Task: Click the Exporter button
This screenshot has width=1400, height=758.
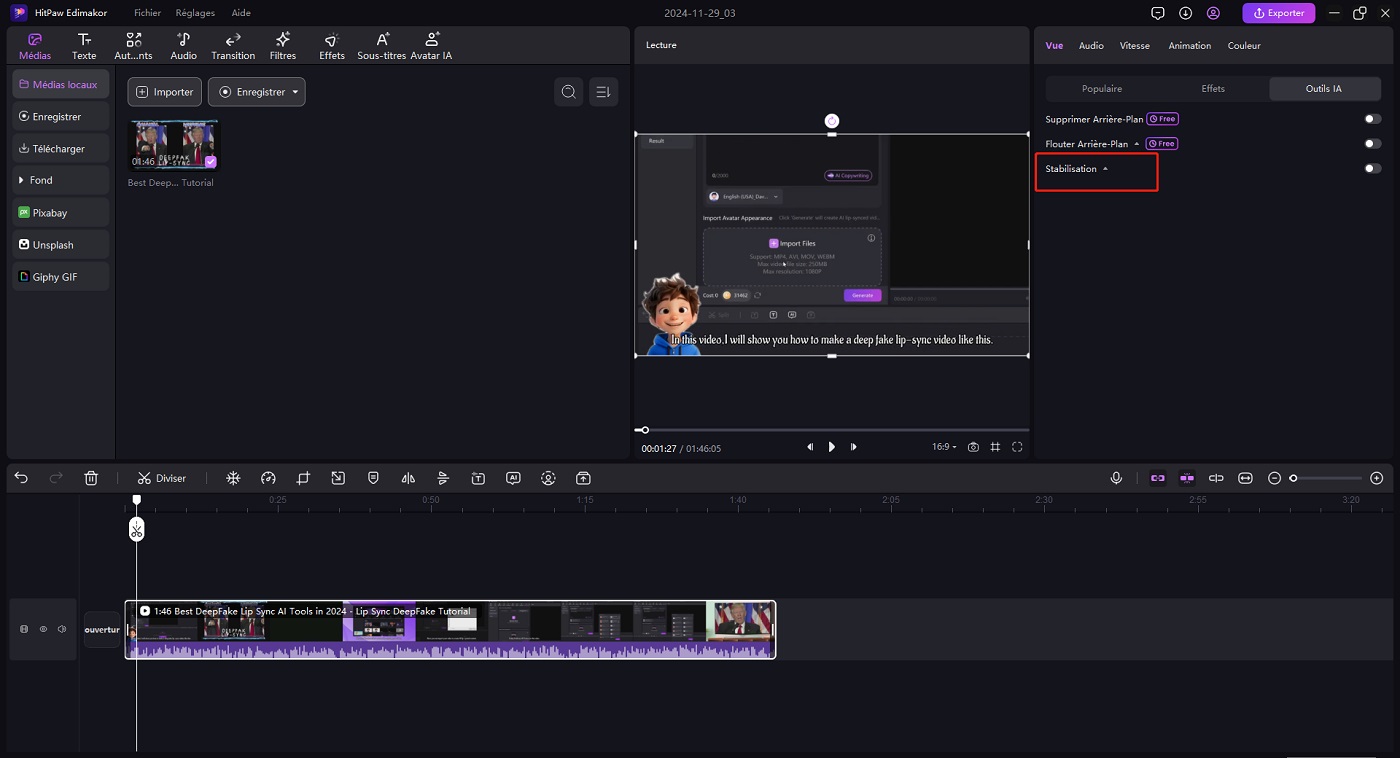Action: 1278,13
